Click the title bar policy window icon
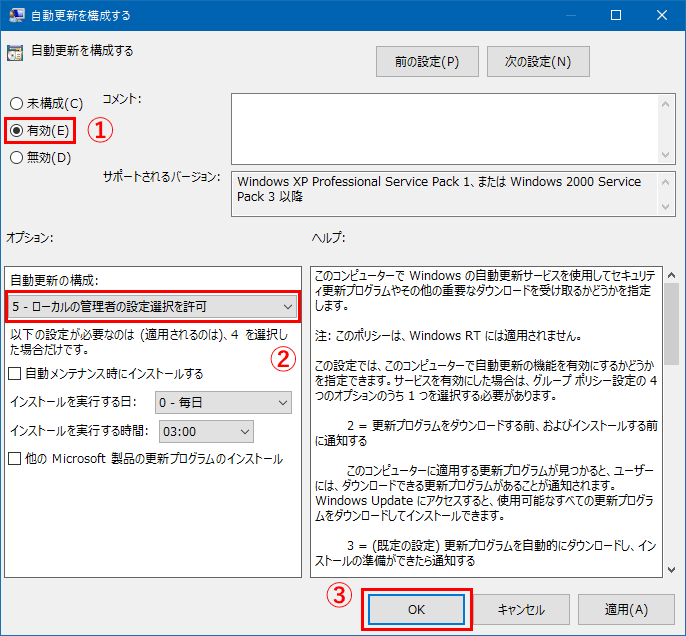 coord(17,15)
